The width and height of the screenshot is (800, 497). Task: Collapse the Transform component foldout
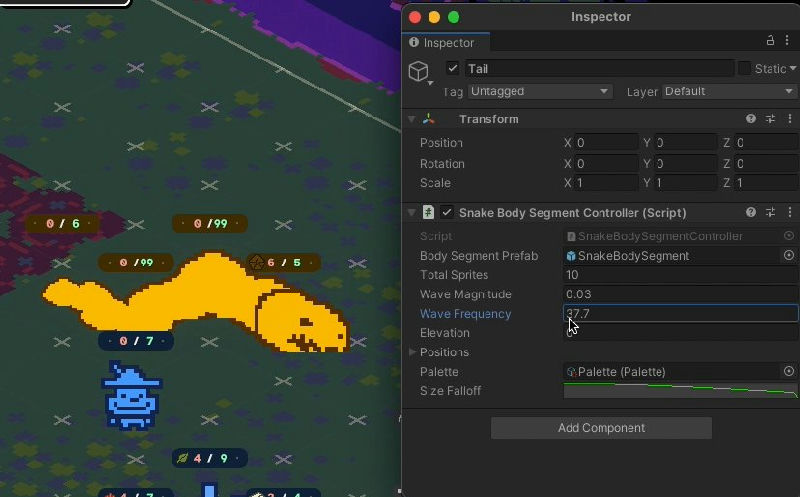[412, 119]
